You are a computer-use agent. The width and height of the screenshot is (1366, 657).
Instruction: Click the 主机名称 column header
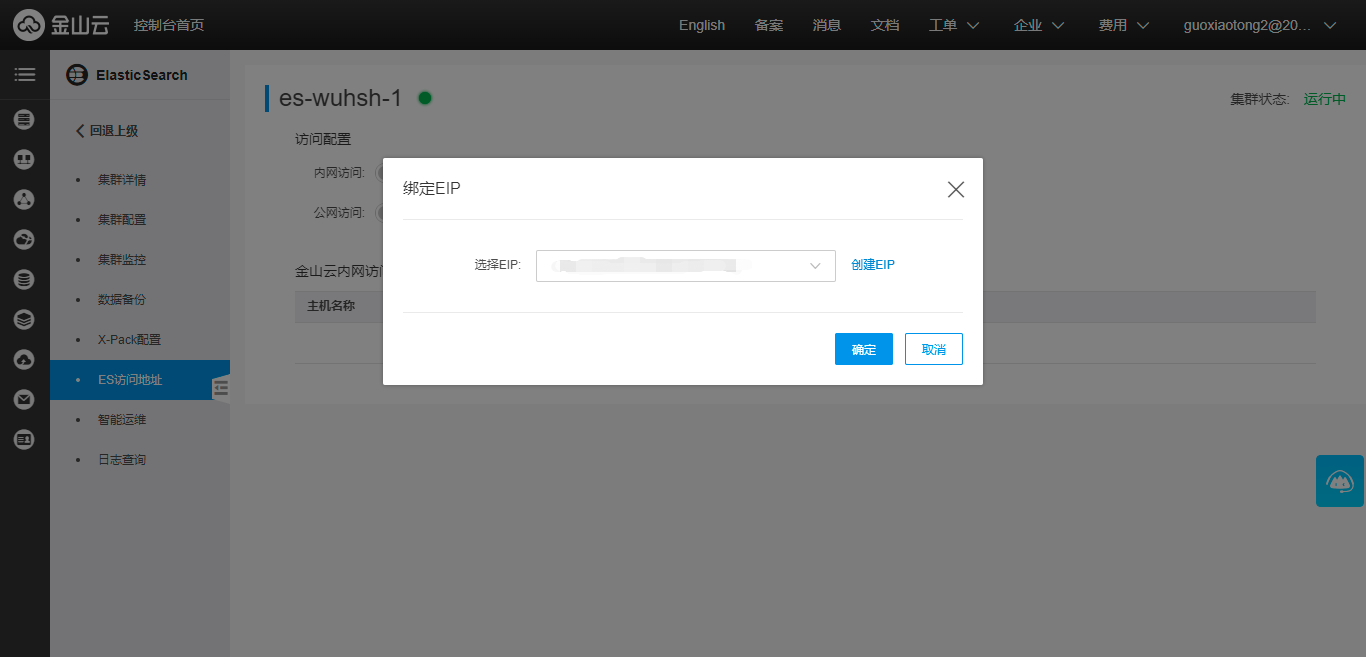[x=331, y=306]
